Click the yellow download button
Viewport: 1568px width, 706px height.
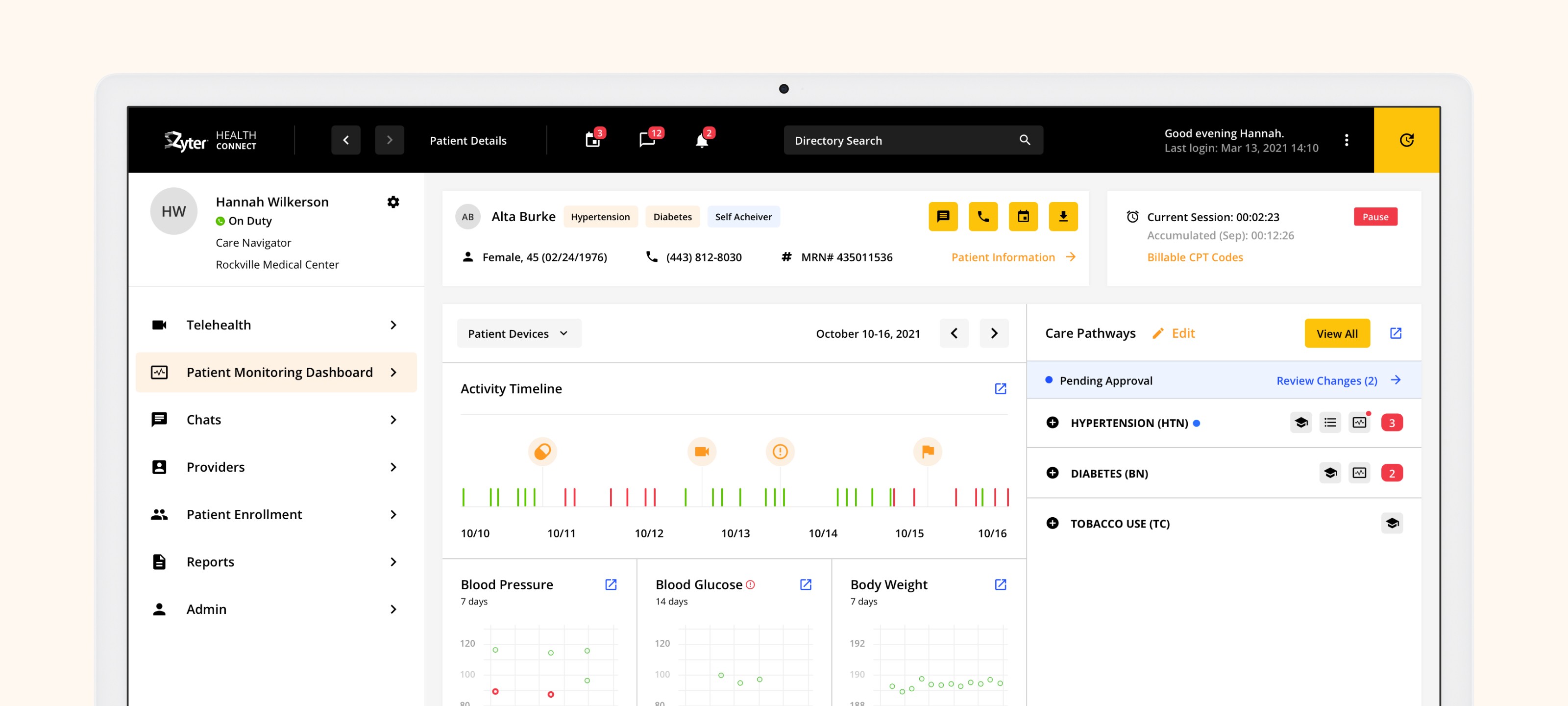pyautogui.click(x=1063, y=216)
